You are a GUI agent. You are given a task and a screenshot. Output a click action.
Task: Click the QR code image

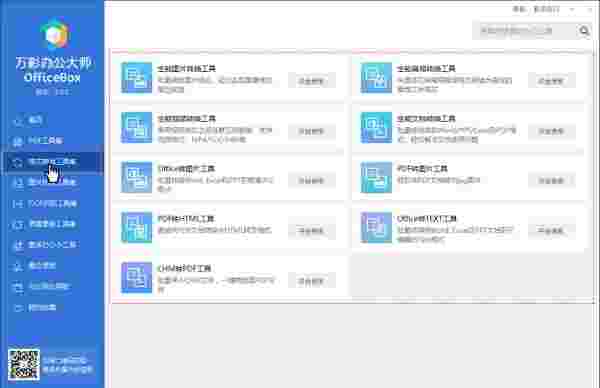click(24, 364)
